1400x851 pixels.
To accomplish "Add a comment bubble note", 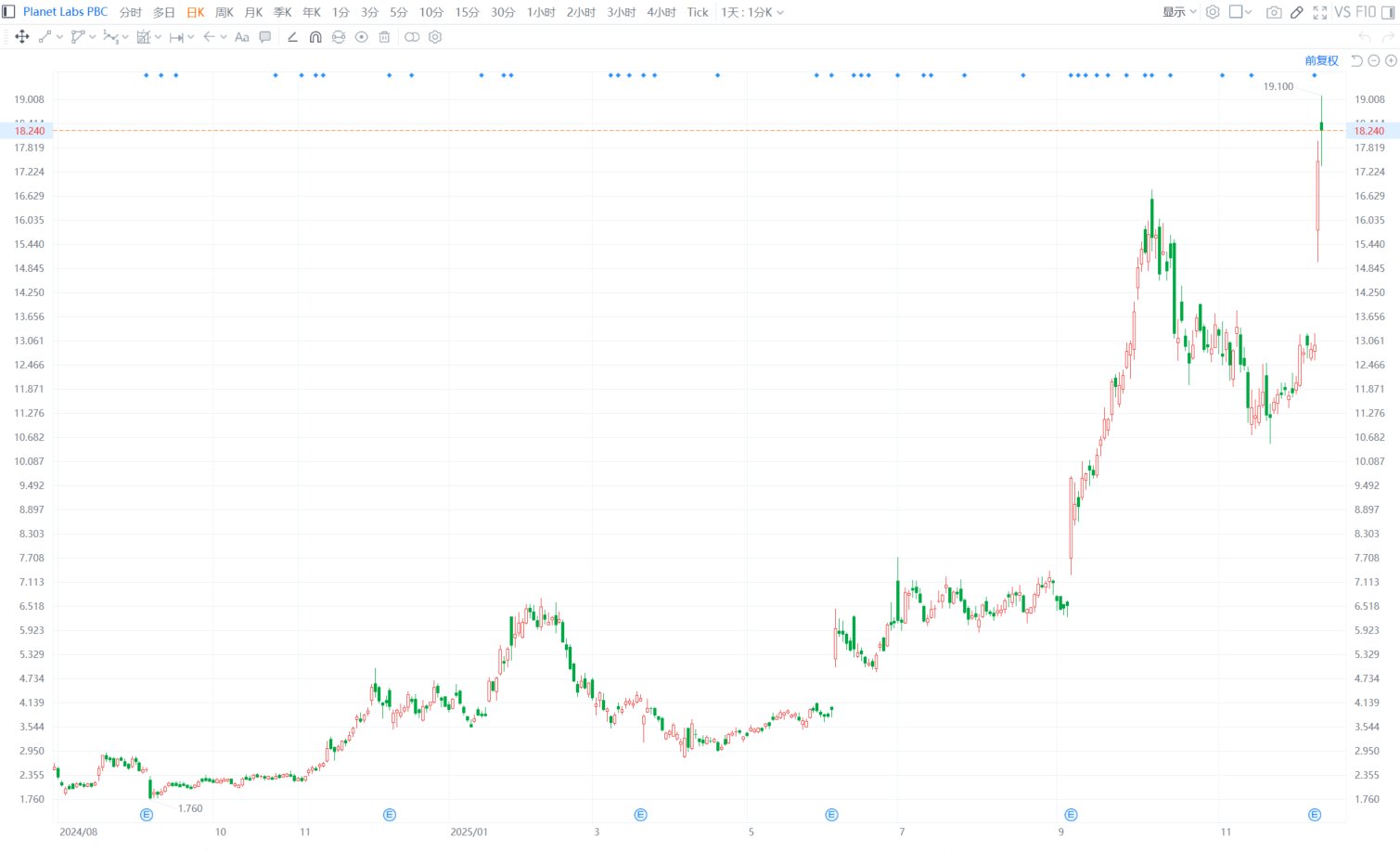I will (265, 37).
